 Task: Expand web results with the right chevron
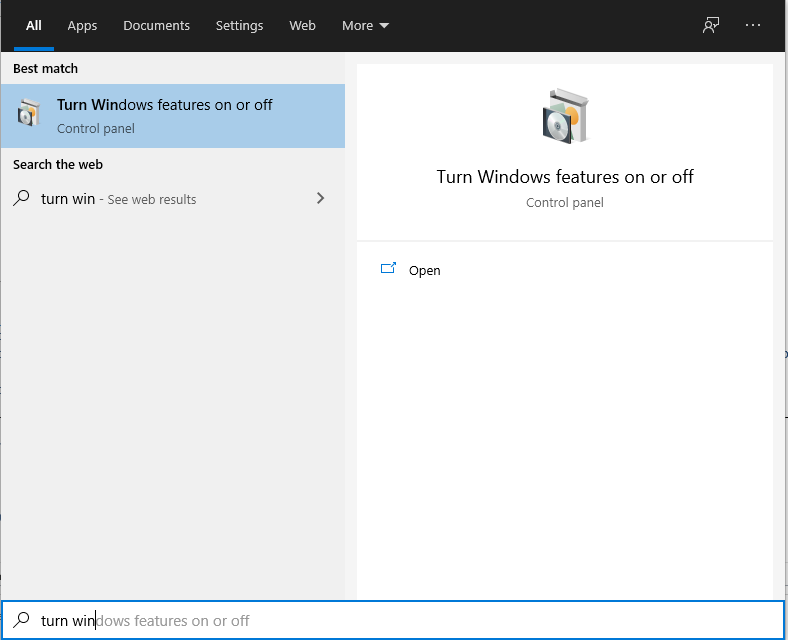(320, 198)
